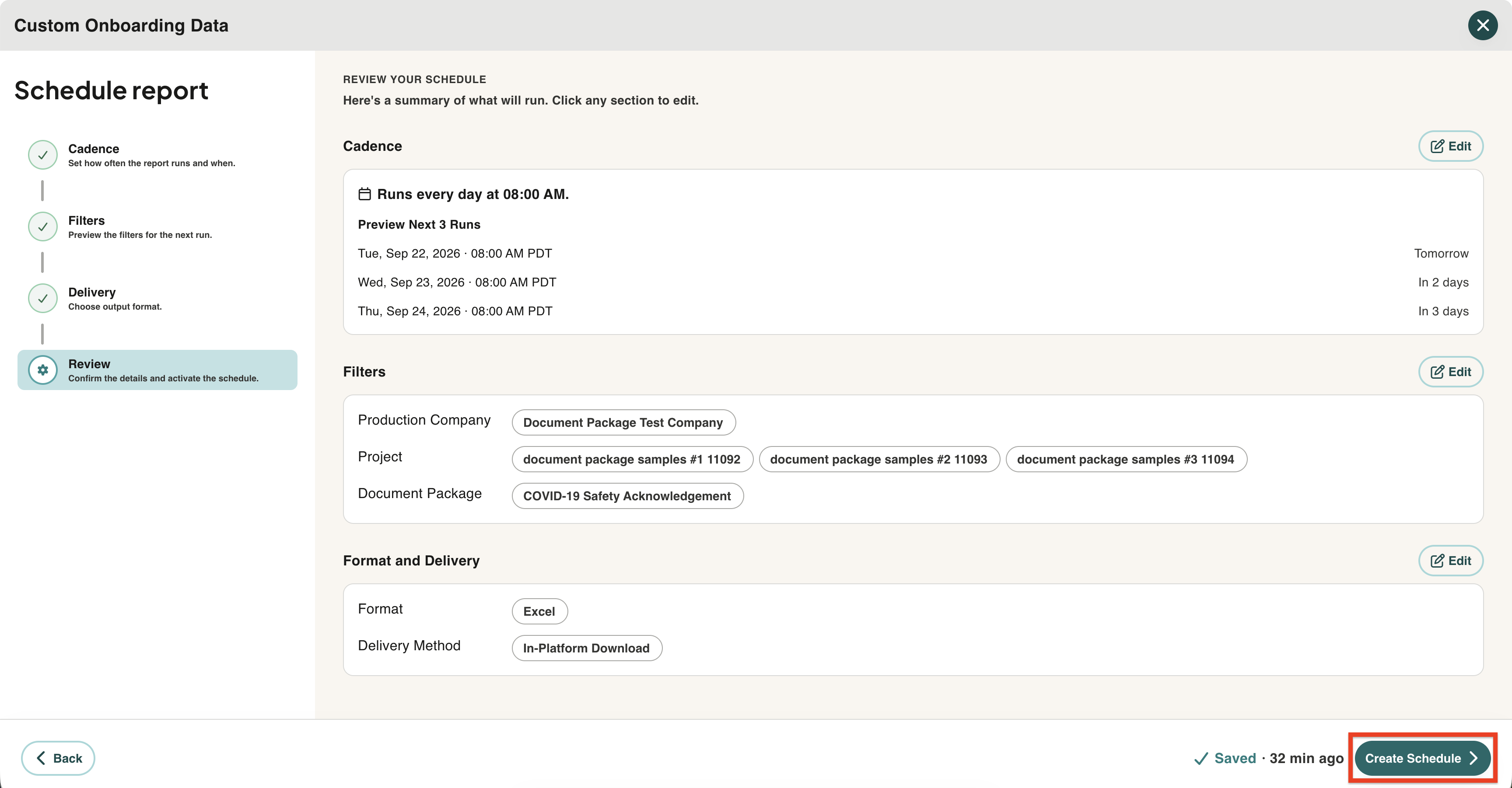Viewport: 1512px width, 788px height.
Task: Click the Excel format chip
Action: 539,611
